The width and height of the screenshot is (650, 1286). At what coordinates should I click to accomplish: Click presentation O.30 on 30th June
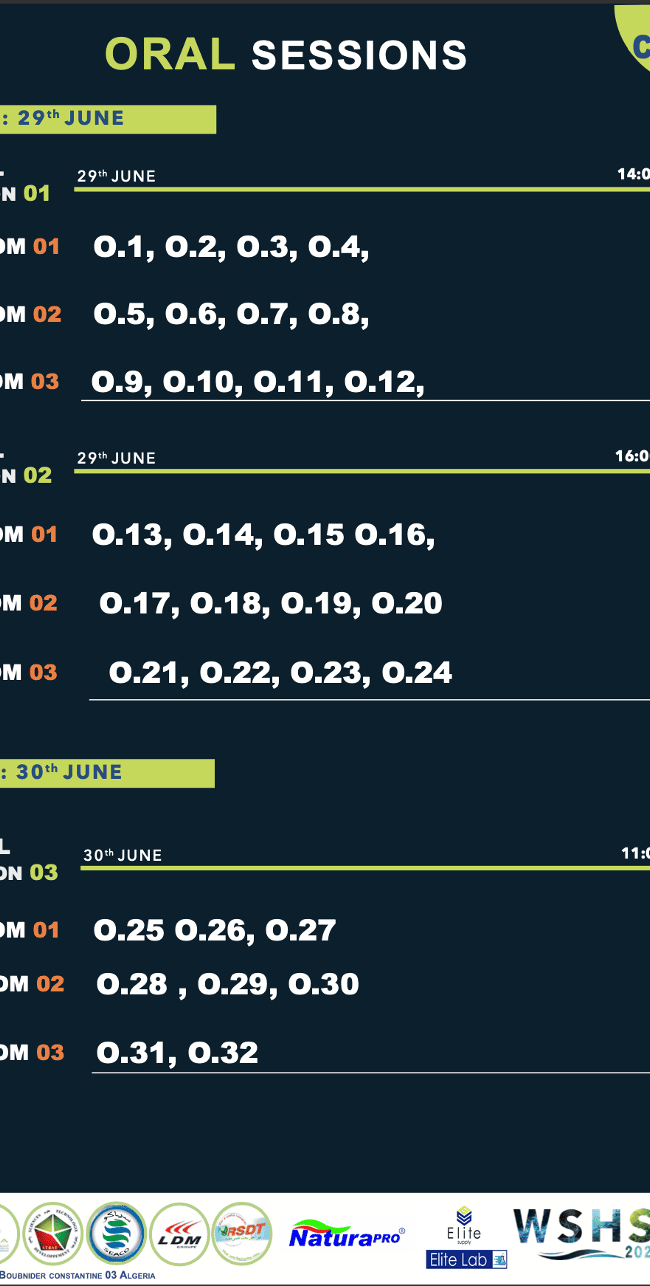(x=323, y=984)
